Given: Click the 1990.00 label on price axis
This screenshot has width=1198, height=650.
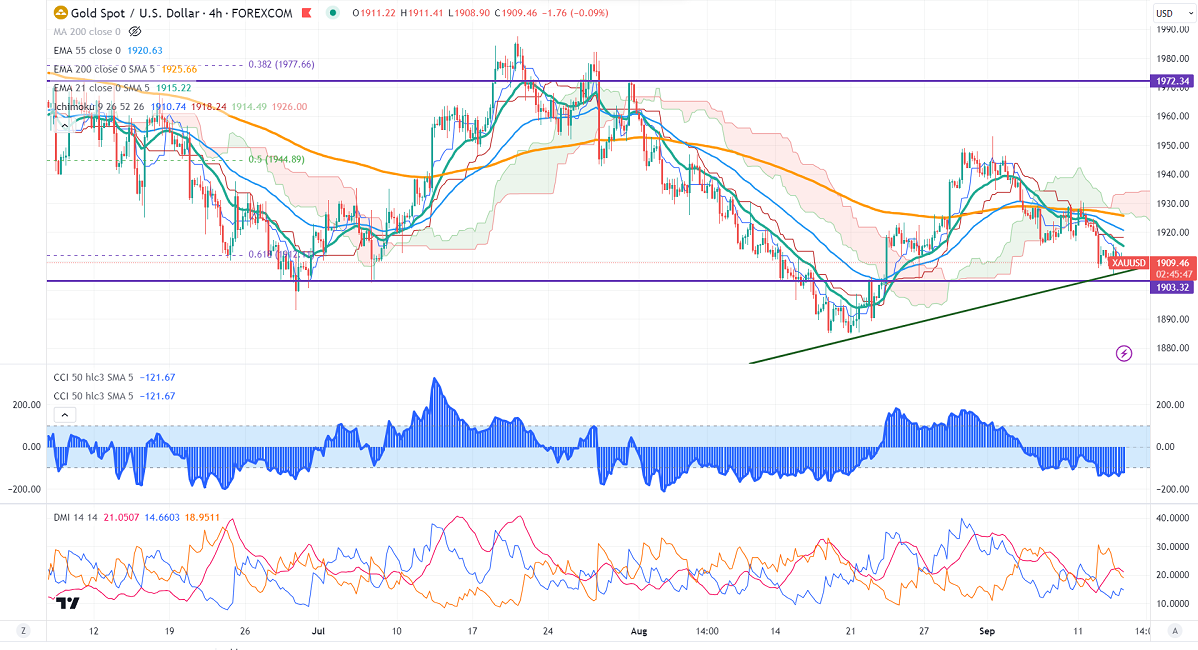Looking at the screenshot, I should click(x=1173, y=29).
